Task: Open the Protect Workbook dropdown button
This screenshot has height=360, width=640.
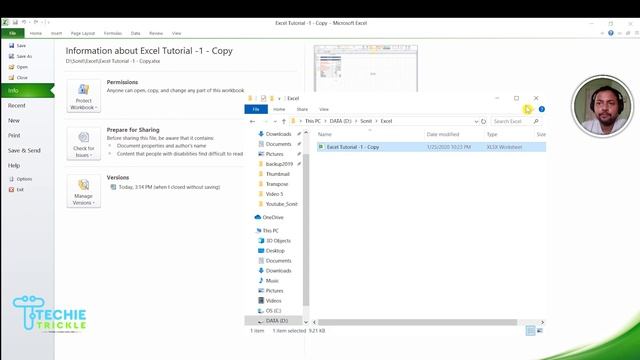Action: [84, 96]
